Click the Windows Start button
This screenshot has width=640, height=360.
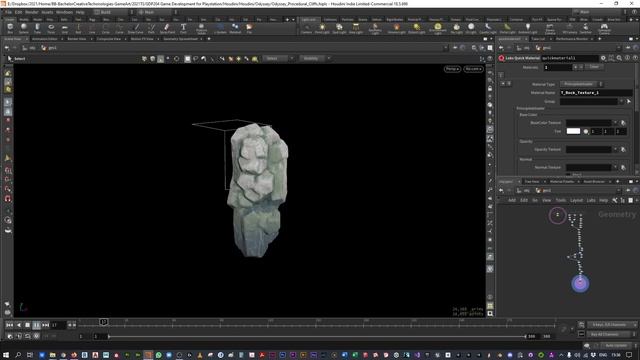(x=6, y=355)
